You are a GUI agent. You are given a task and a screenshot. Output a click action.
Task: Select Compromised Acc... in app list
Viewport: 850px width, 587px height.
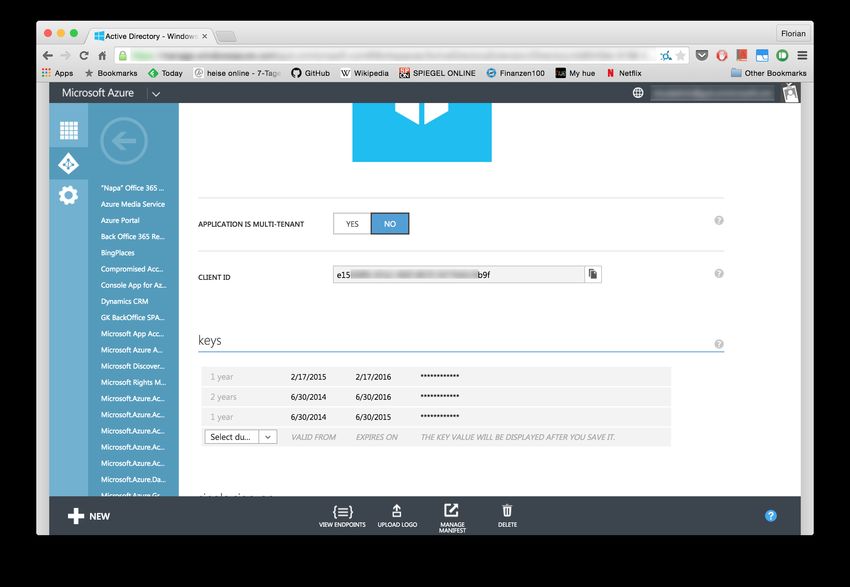[133, 269]
